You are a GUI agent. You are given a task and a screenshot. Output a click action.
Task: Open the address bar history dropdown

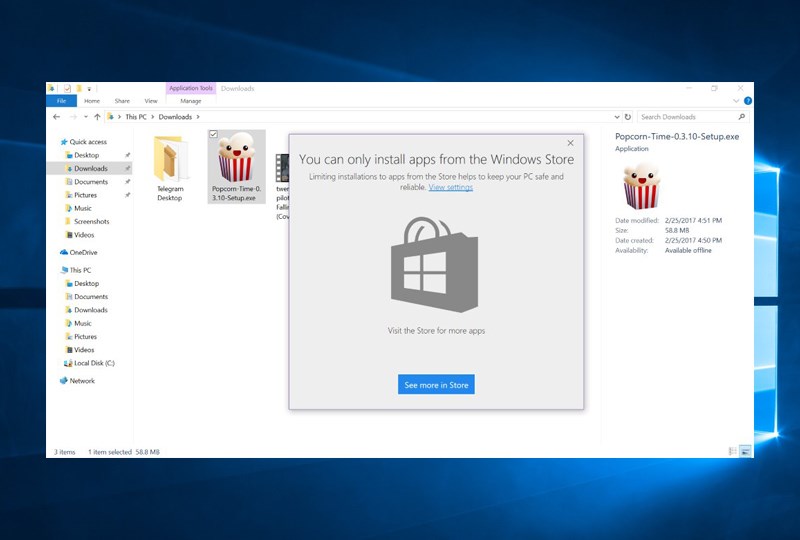point(615,117)
